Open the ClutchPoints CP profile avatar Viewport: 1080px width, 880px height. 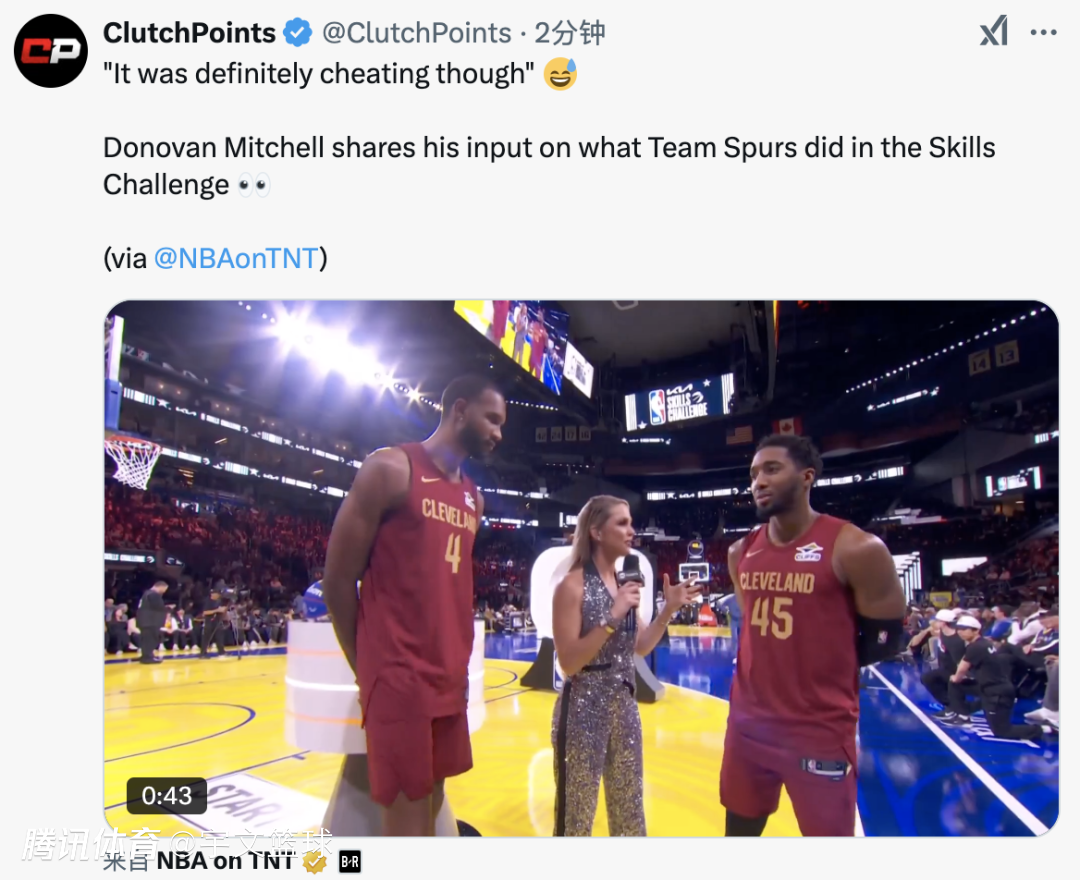(x=51, y=51)
